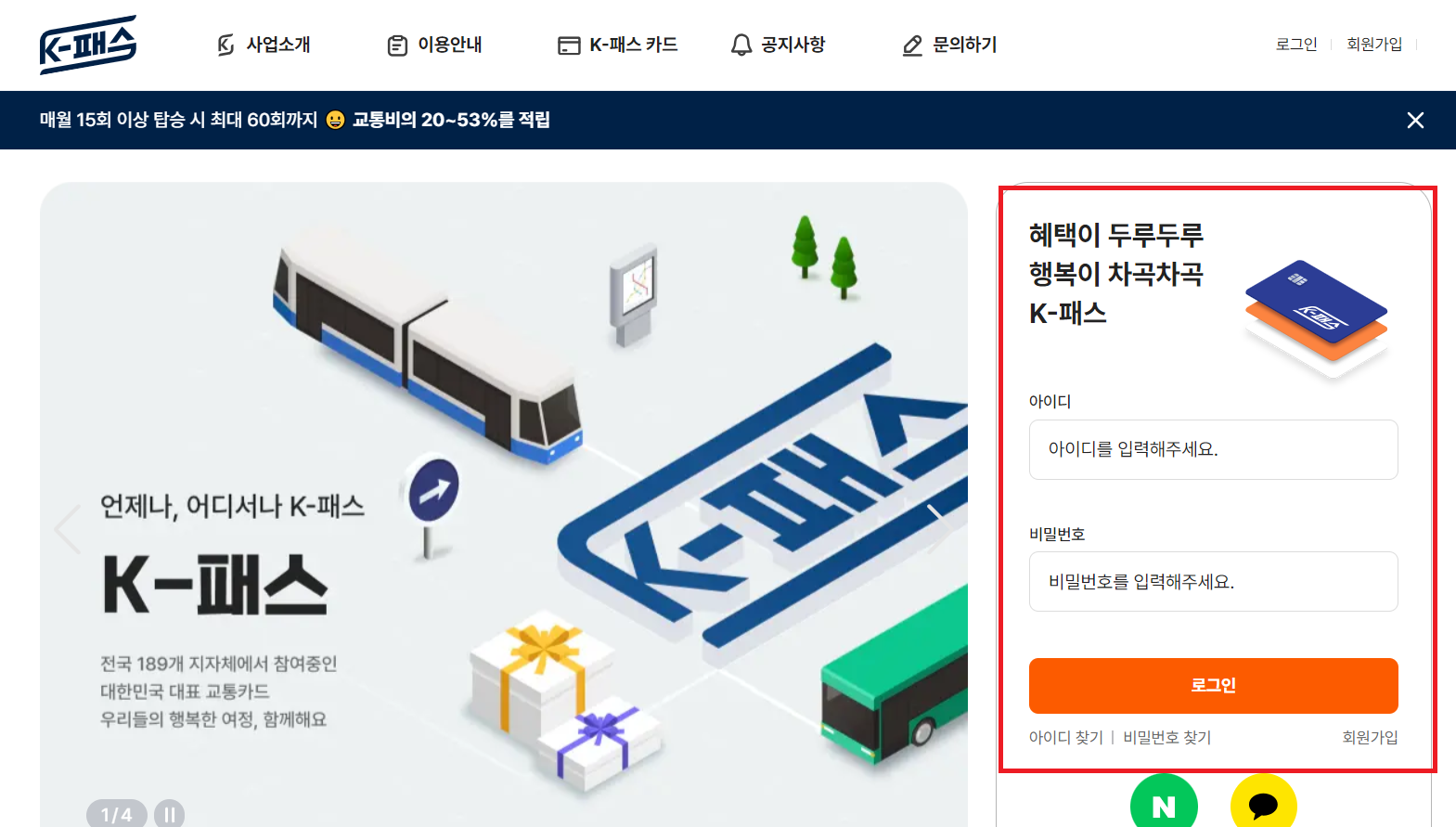Sign in with yellow KakaoTalk icon
The image size is (1456, 827).
[1263, 802]
